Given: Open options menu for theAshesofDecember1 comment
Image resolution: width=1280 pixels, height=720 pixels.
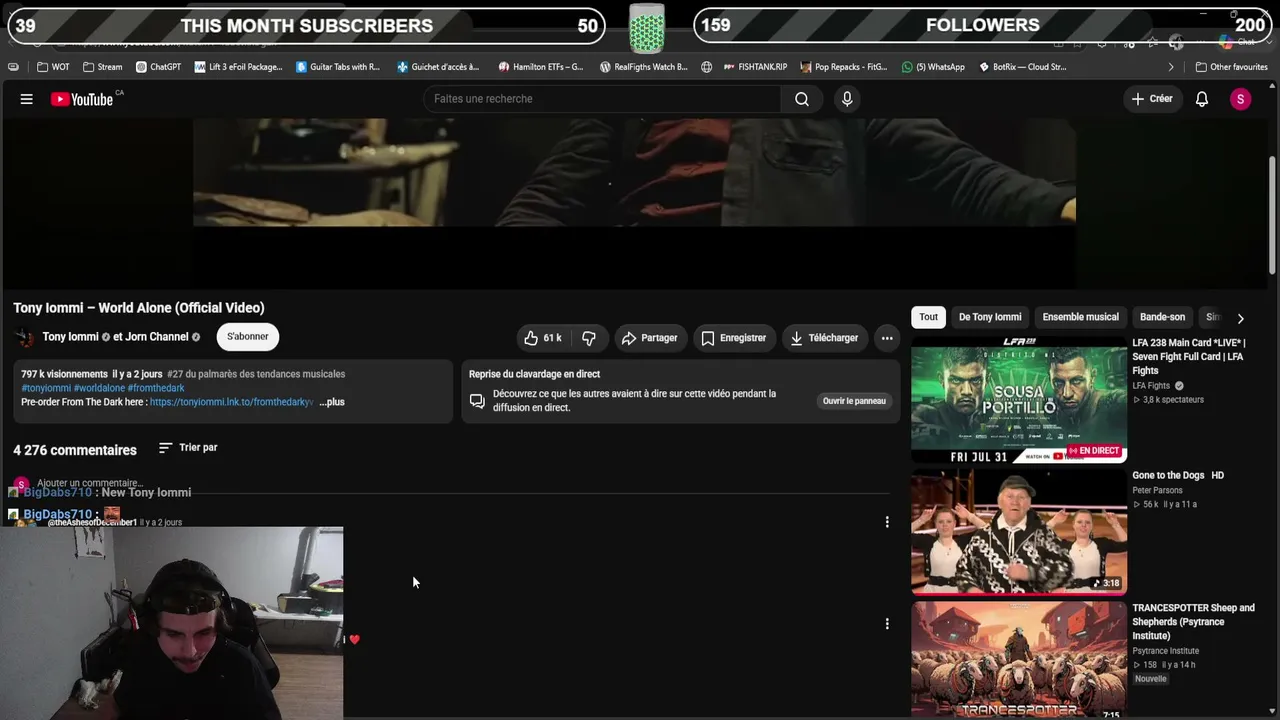Looking at the screenshot, I should (x=887, y=522).
